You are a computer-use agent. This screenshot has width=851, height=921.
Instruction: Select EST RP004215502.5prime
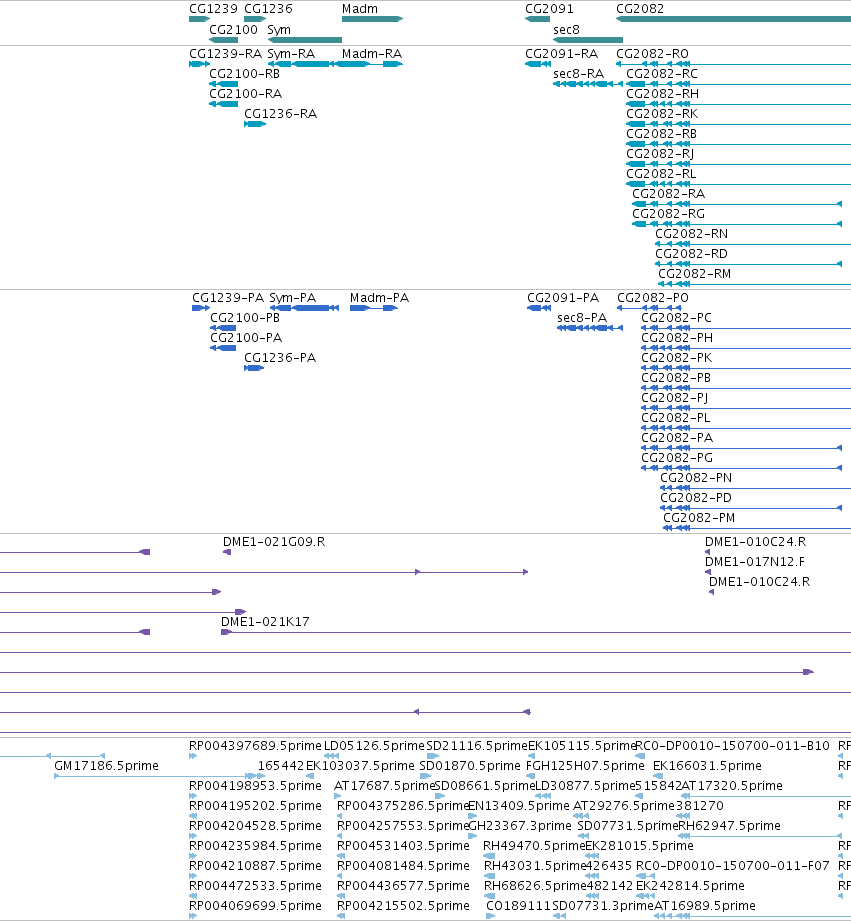point(403,906)
